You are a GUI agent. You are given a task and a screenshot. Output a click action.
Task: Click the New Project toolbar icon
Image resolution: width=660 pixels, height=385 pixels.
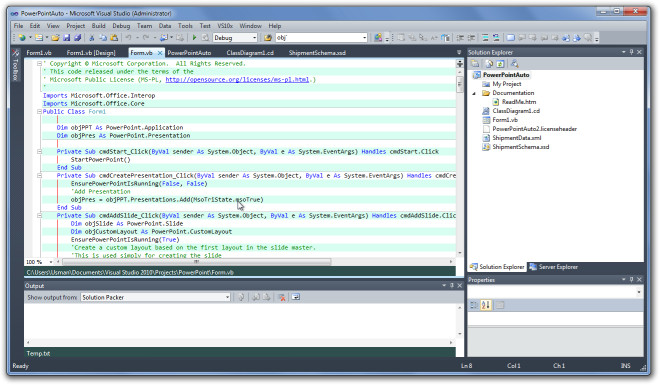click(x=22, y=38)
